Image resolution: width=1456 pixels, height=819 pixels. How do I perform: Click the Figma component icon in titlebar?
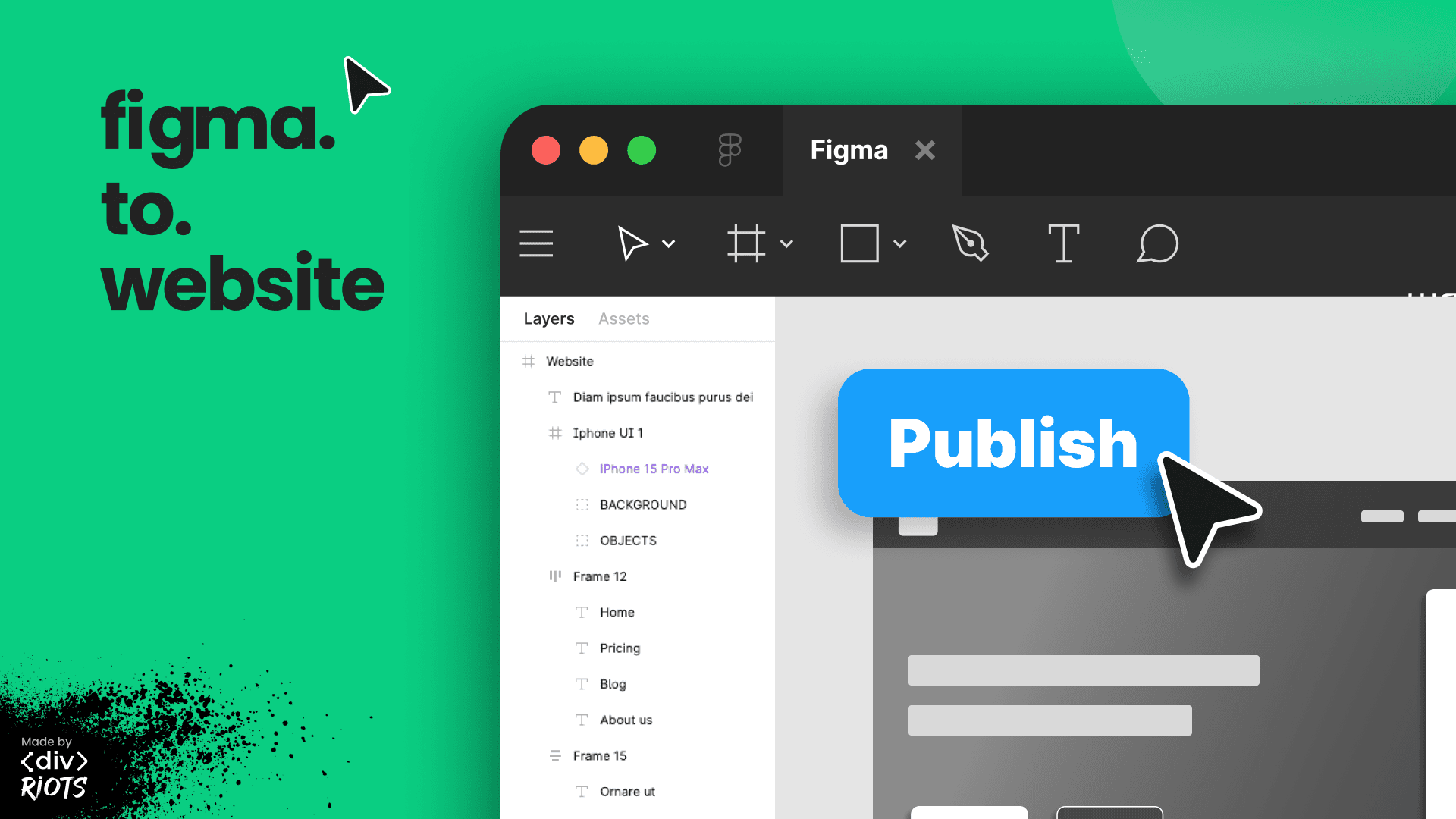[x=728, y=150]
